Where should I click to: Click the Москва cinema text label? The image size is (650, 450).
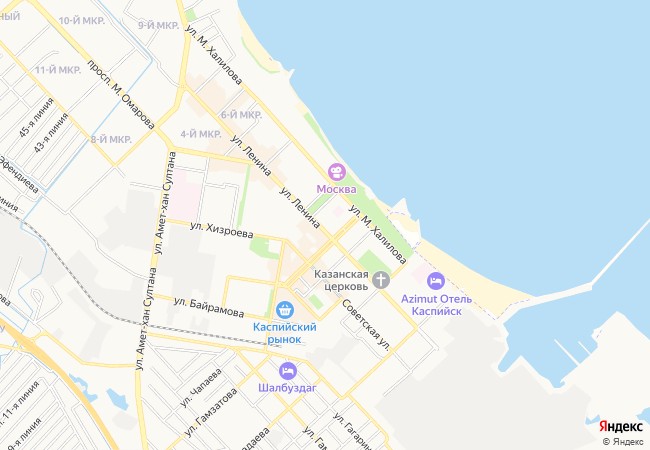point(336,189)
